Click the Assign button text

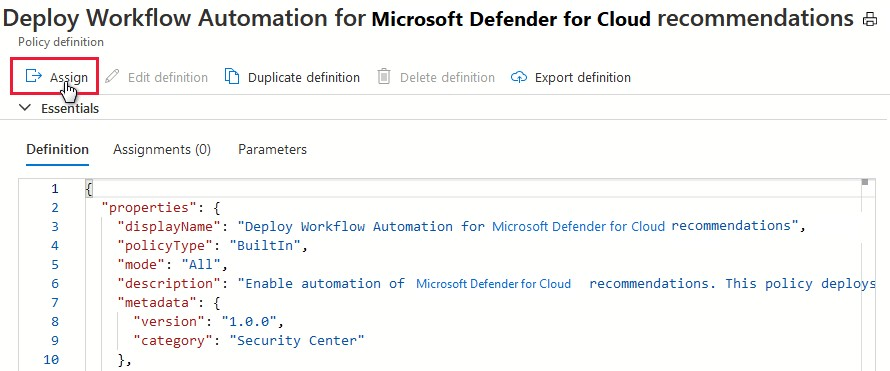pyautogui.click(x=69, y=77)
